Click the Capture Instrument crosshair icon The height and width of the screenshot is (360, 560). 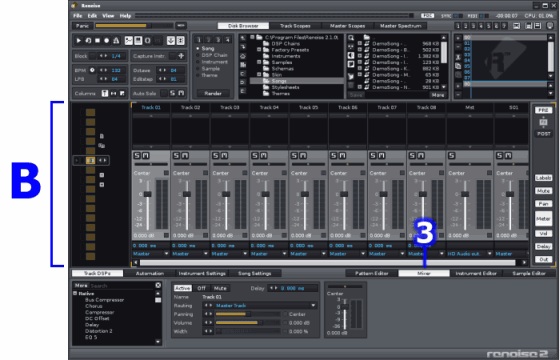[181, 56]
